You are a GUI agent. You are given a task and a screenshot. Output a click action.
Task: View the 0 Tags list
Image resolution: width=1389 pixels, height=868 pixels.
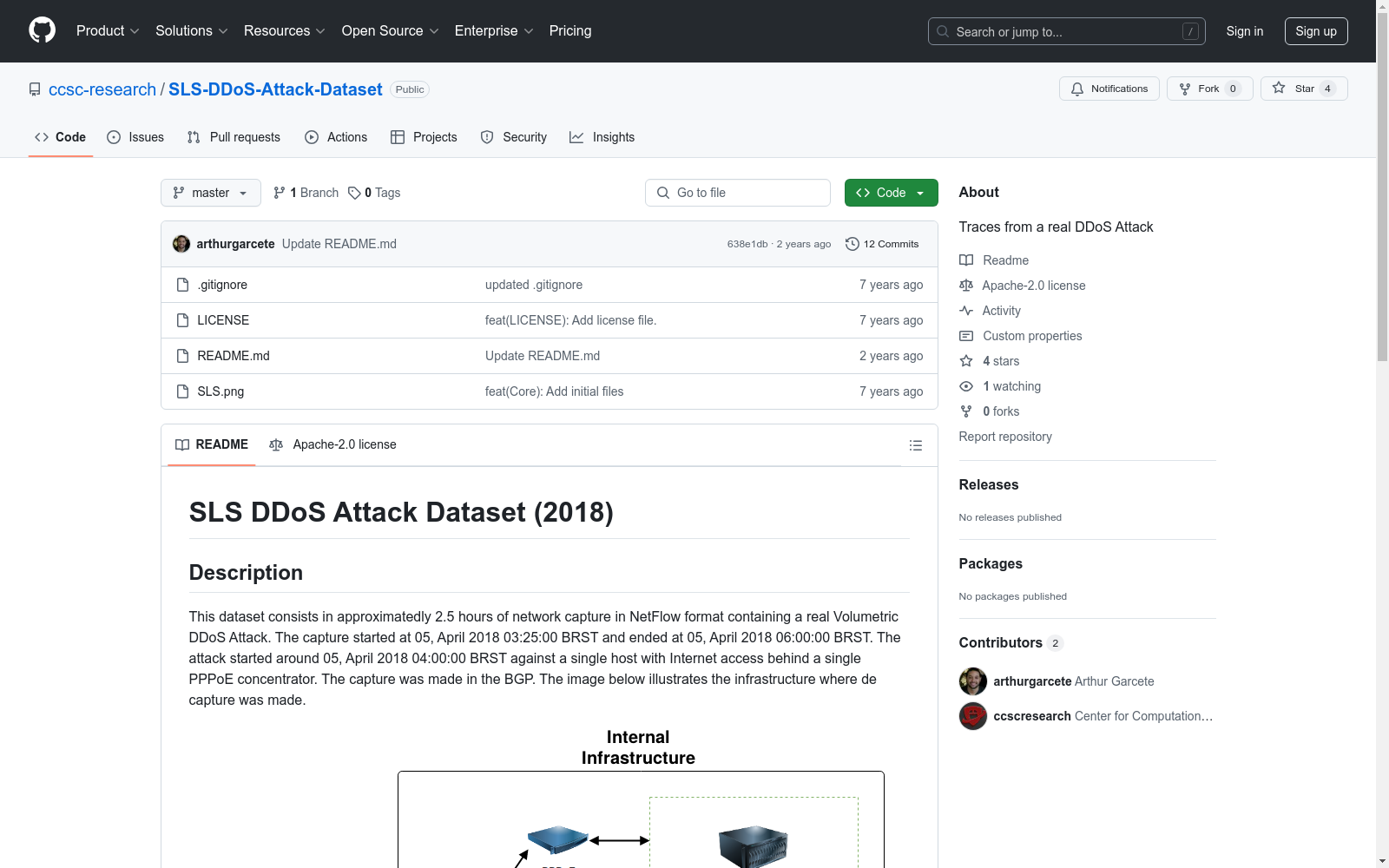click(374, 193)
